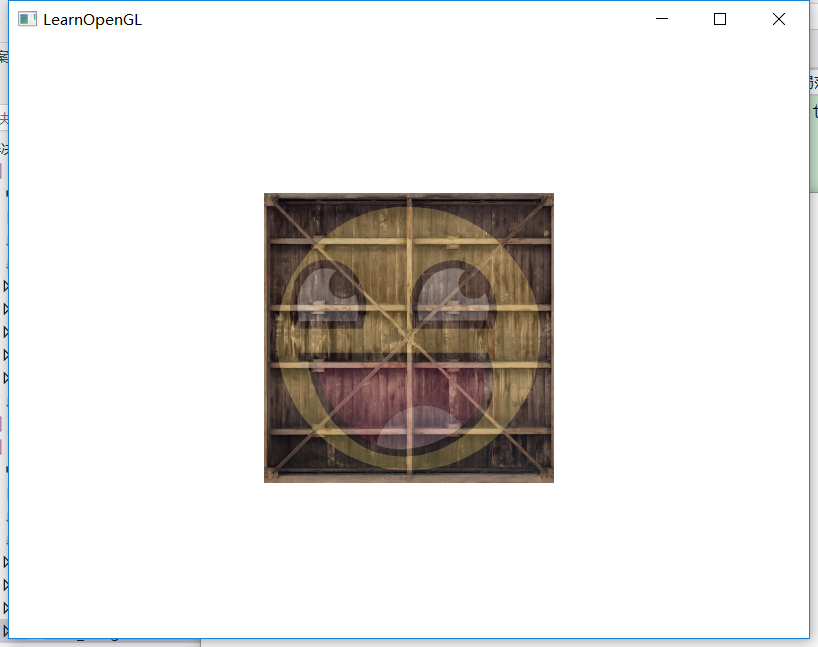Viewport: 818px width, 647px height.
Task: Click where the diagonal braces cross on the crate
Action: [408, 338]
